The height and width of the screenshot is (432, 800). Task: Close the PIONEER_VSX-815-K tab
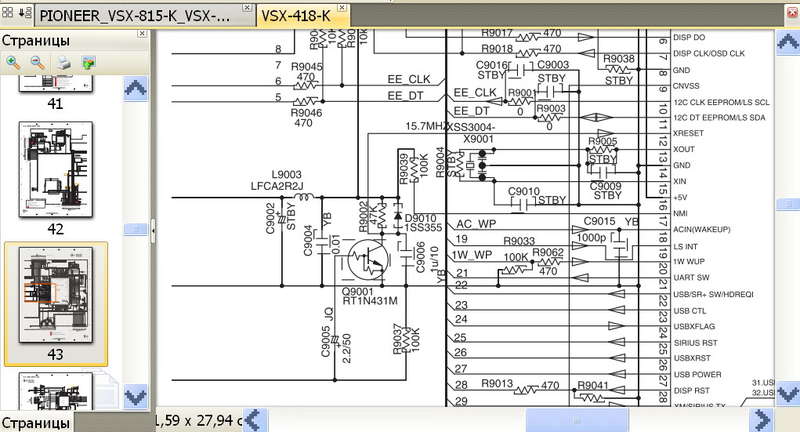click(x=247, y=8)
